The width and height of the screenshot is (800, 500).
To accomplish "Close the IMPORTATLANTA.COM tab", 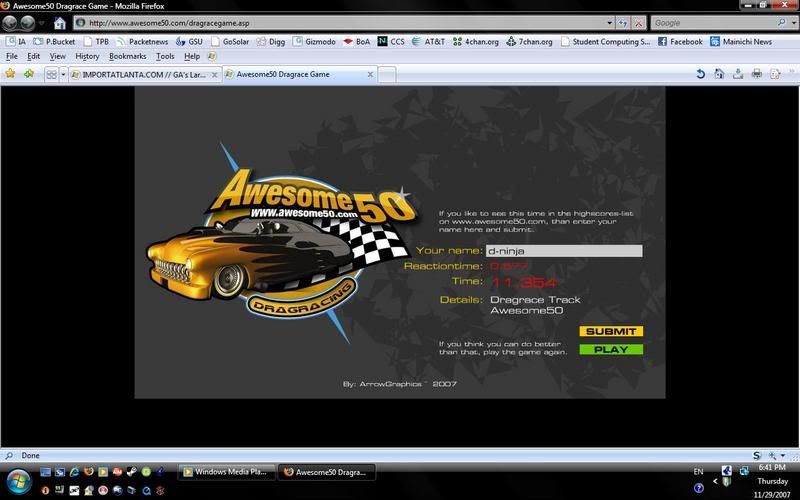I will tap(215, 74).
